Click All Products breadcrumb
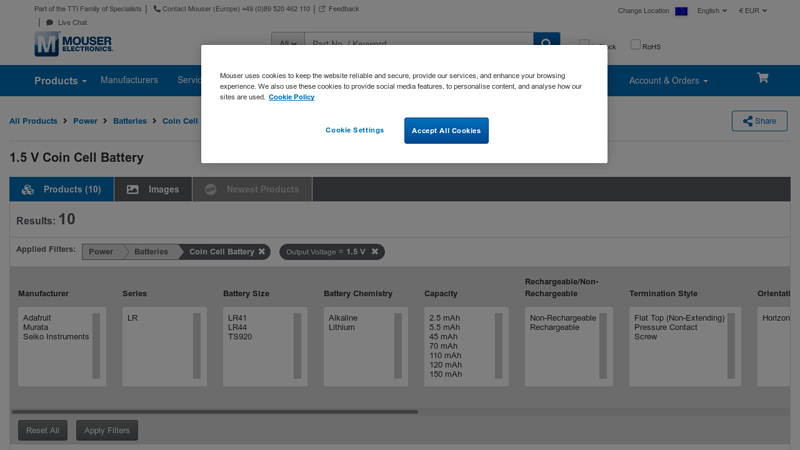This screenshot has height=450, width=800. pos(33,121)
